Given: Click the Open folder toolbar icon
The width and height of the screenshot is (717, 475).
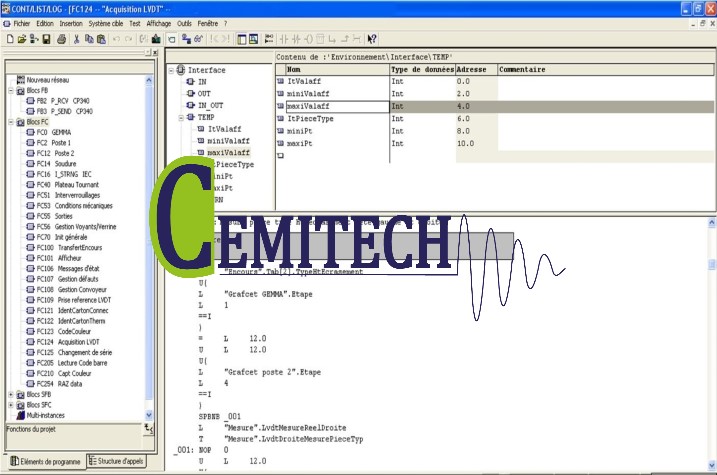Looking at the screenshot, I should 21,39.
